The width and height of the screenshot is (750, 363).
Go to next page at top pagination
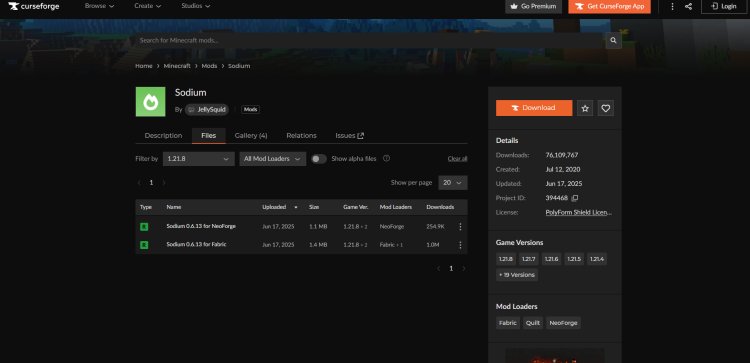pyautogui.click(x=164, y=183)
